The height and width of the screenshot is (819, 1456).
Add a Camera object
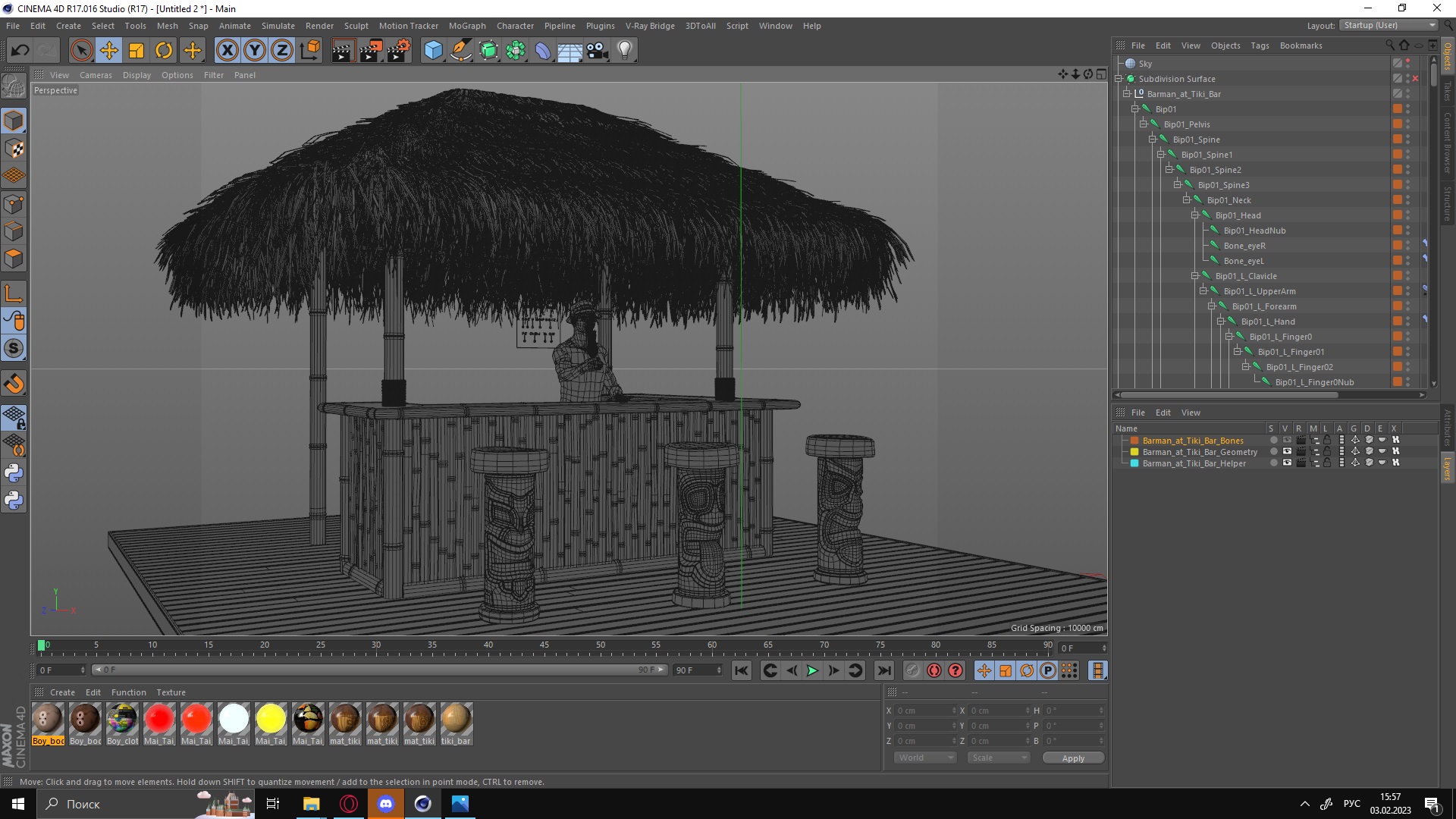(x=598, y=51)
